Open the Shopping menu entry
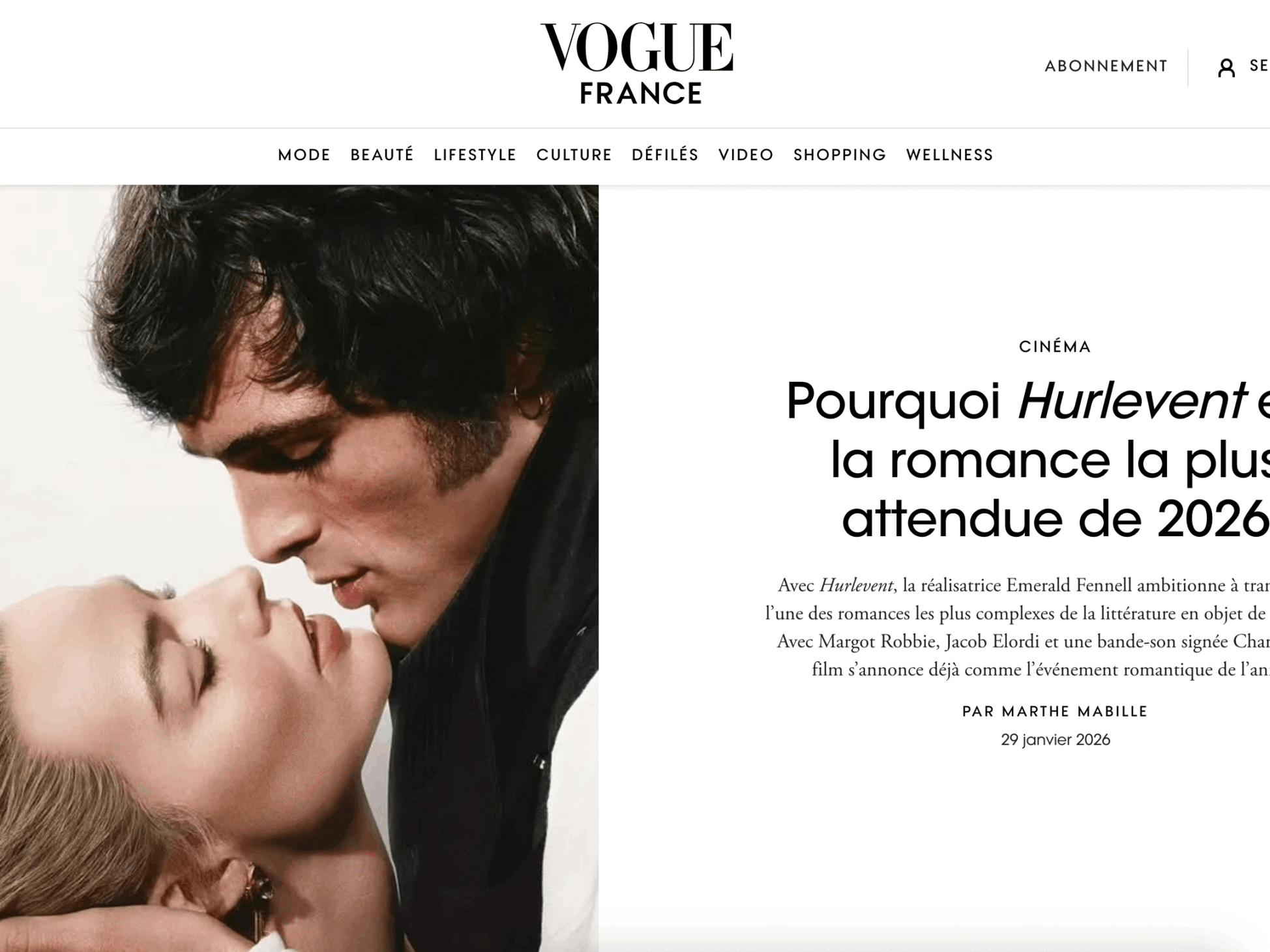This screenshot has height=952, width=1270. pos(840,155)
